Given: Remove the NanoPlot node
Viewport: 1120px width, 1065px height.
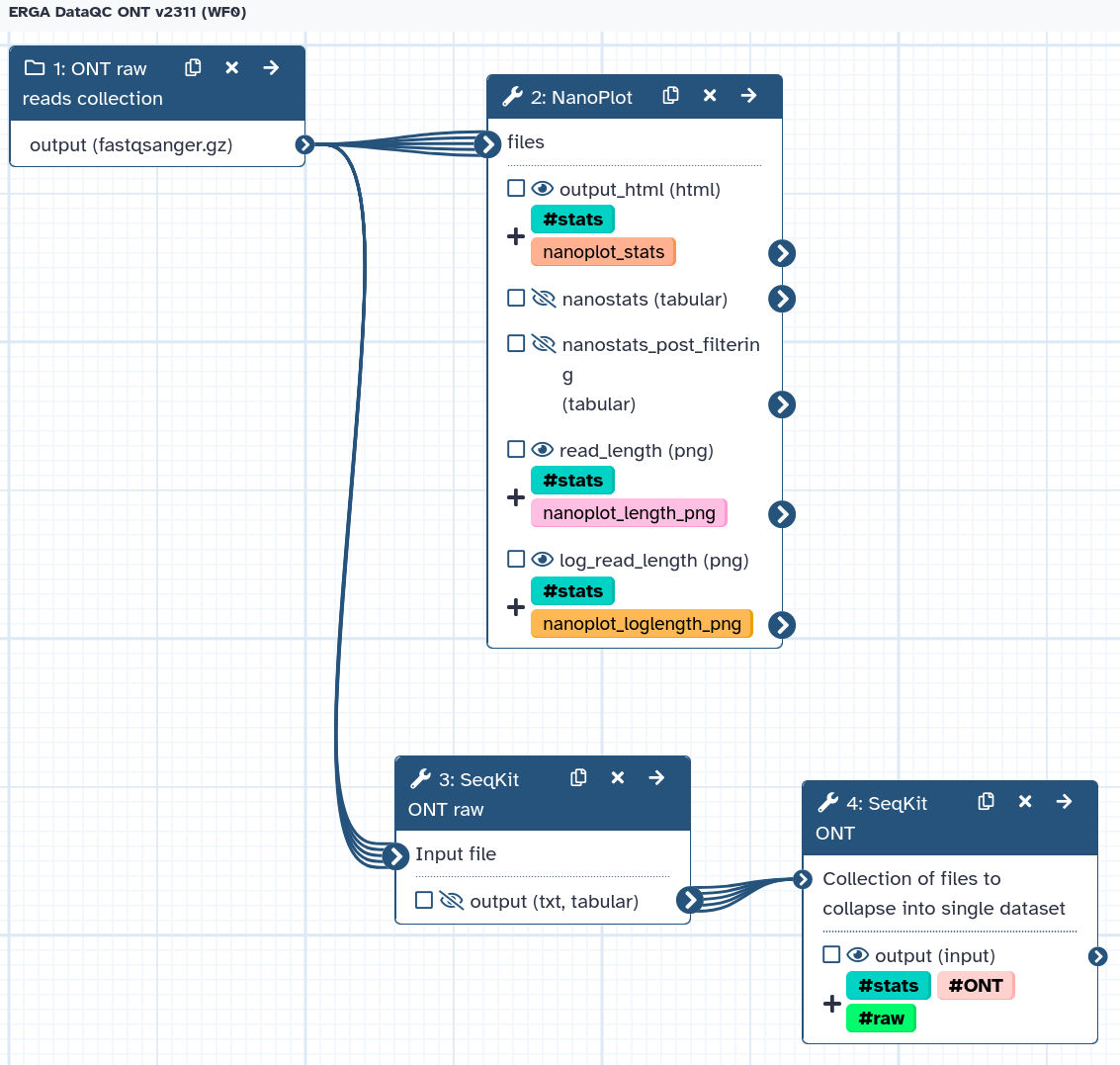Looking at the screenshot, I should pyautogui.click(x=710, y=96).
